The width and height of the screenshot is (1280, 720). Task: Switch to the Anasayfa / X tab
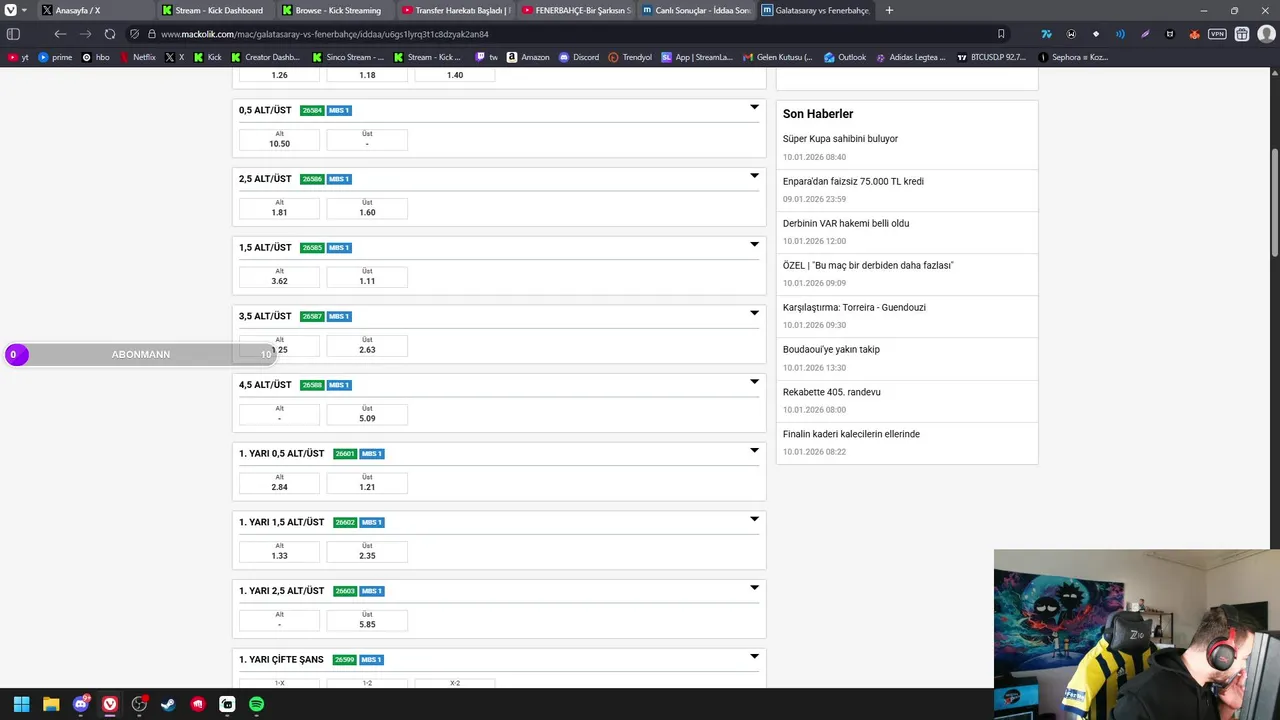pos(95,10)
